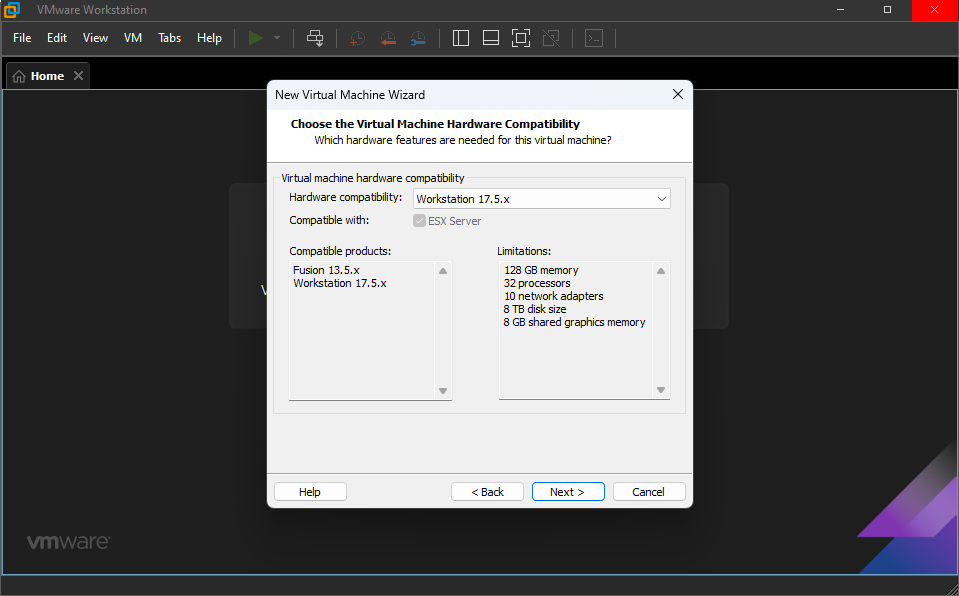
Task: Open the Help menu
Action: point(209,38)
